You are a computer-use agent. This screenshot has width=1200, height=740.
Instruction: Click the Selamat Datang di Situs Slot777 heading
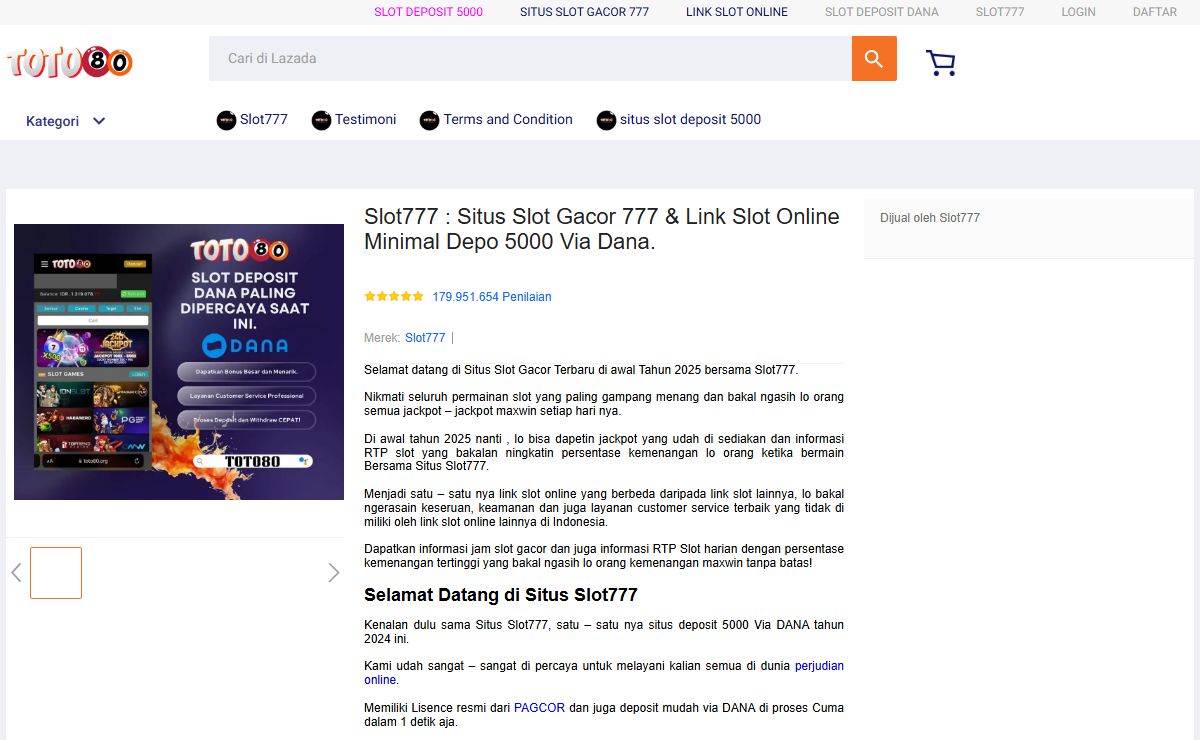(x=501, y=595)
